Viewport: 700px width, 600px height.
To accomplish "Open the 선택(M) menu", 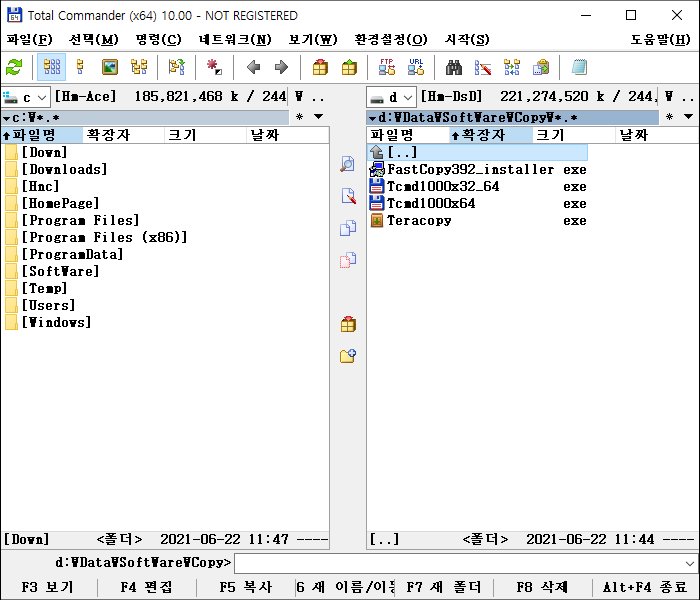I will pos(93,39).
